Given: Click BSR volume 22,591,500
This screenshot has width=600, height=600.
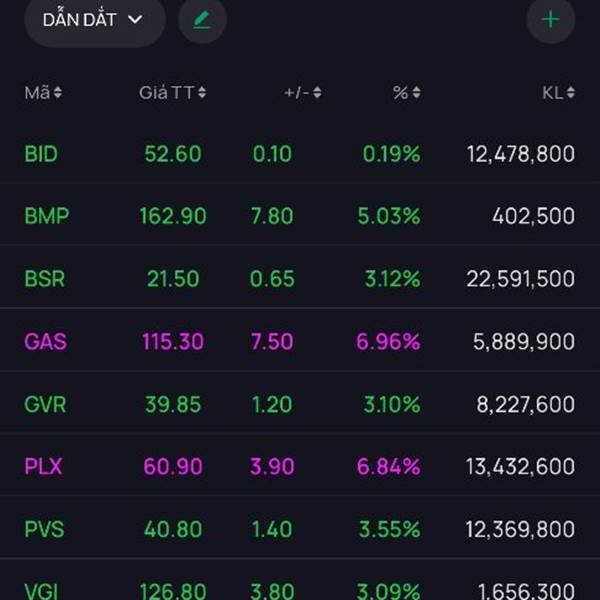Looking at the screenshot, I should pos(520,279).
